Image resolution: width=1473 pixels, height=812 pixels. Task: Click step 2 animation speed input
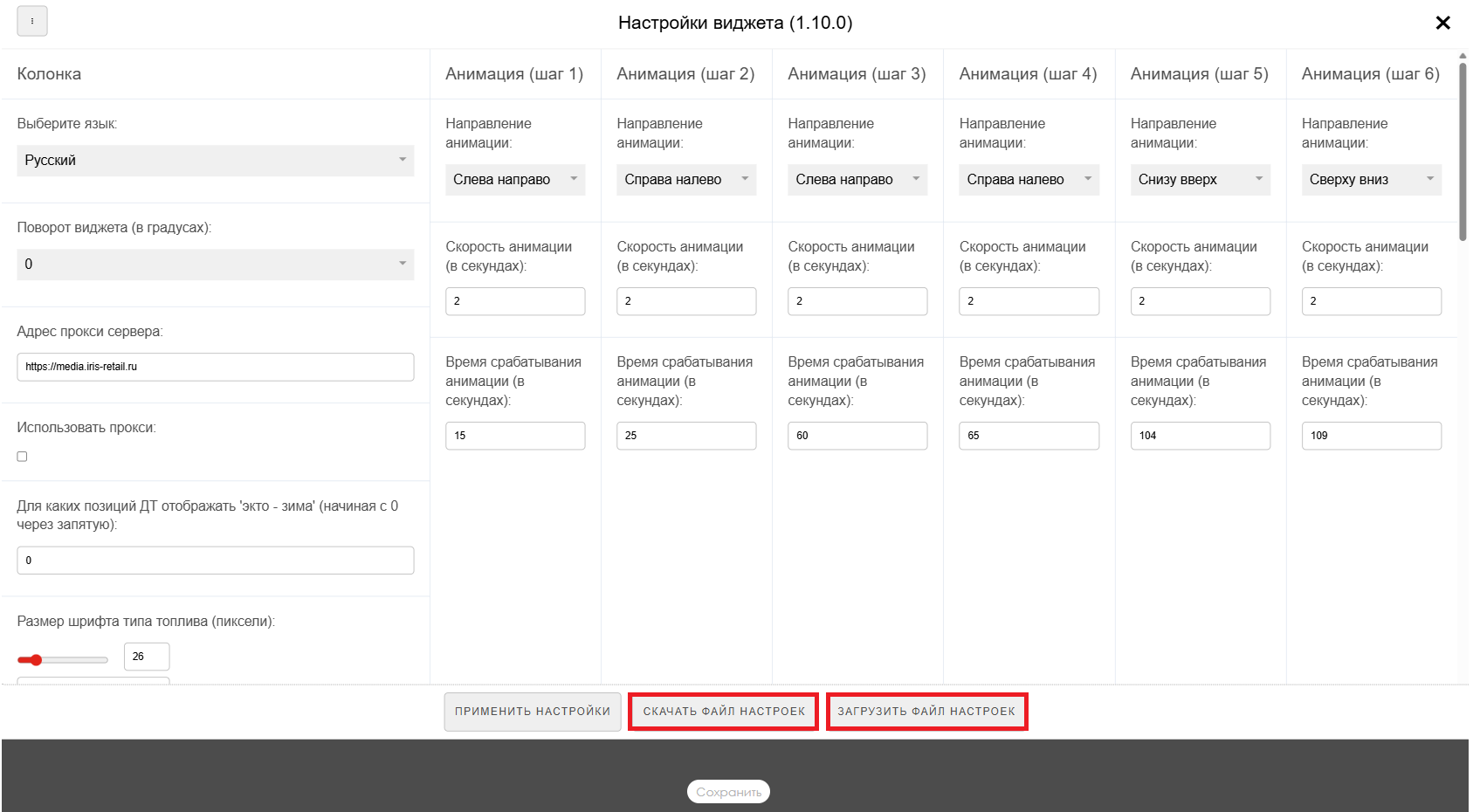tap(685, 301)
